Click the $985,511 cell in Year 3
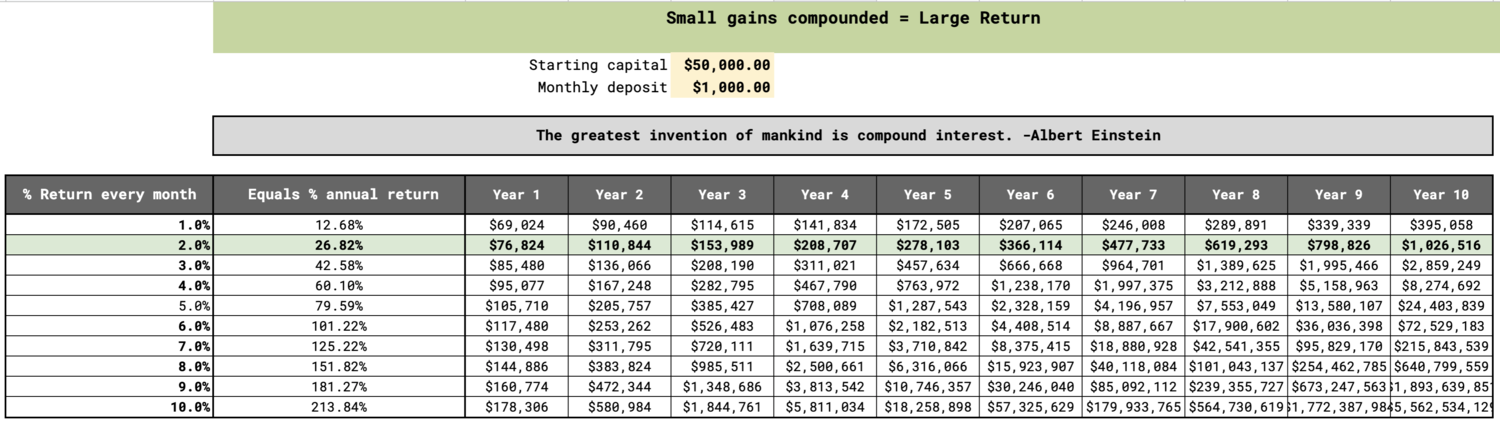 pos(722,366)
